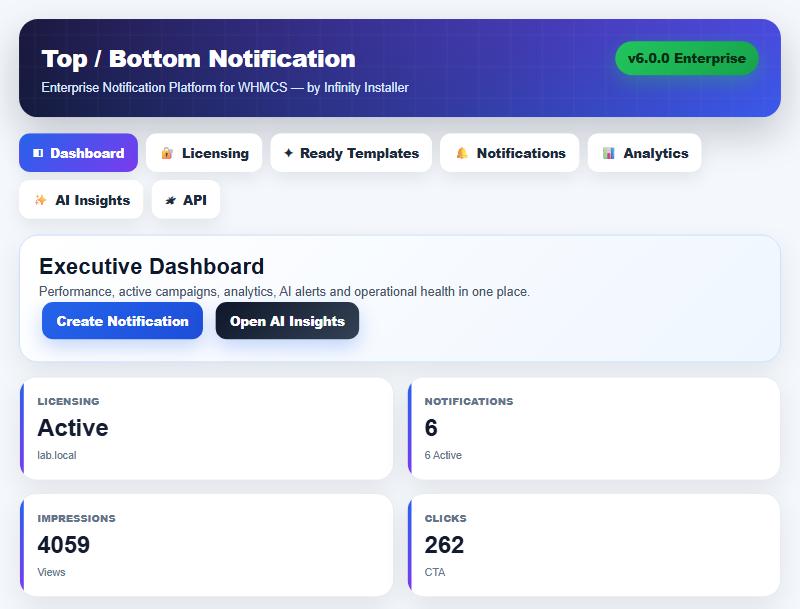Open the Notifications tab
Screen dimensions: 800x609
click(x=510, y=153)
